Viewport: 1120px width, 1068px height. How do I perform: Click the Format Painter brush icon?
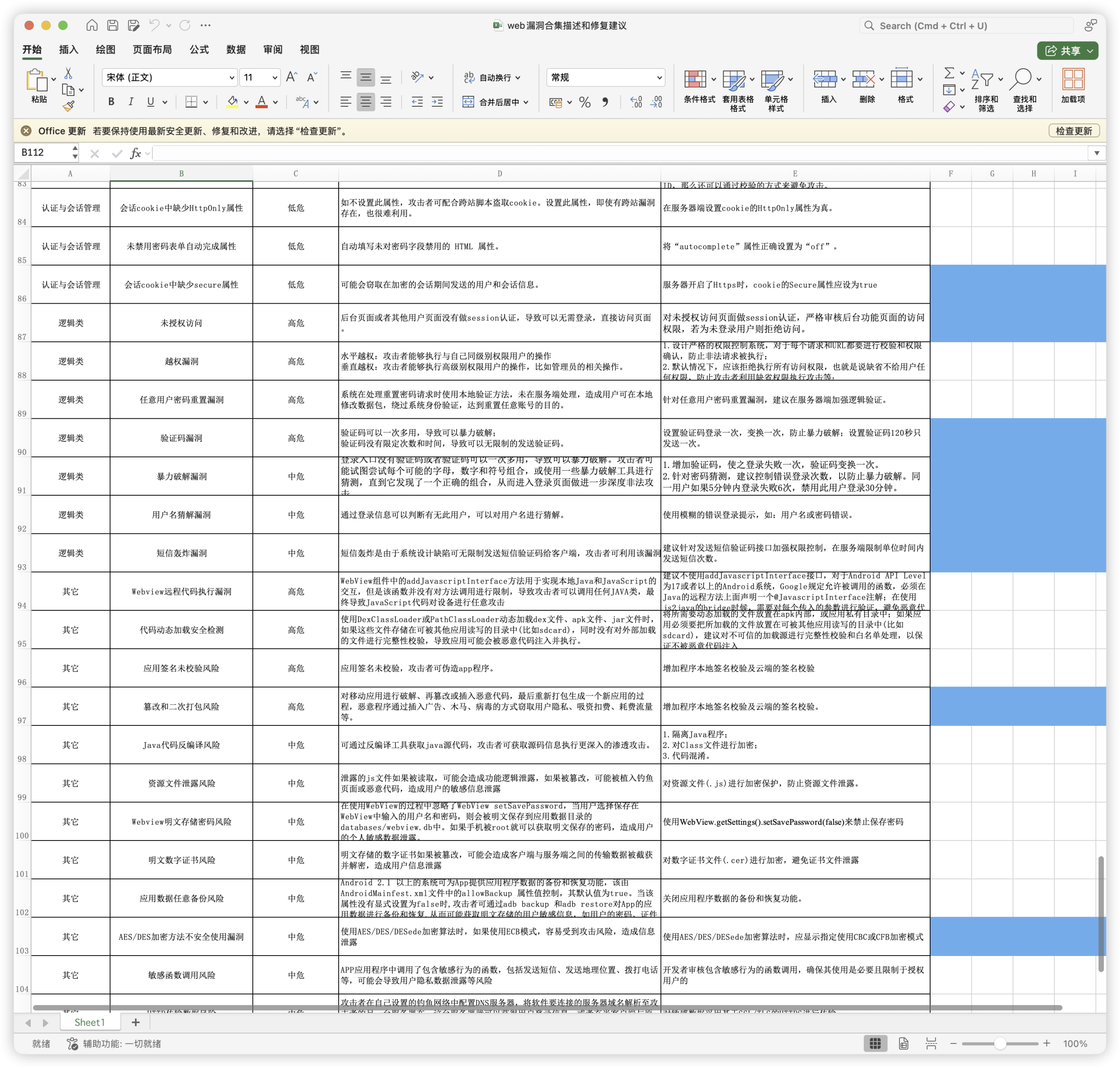68,106
